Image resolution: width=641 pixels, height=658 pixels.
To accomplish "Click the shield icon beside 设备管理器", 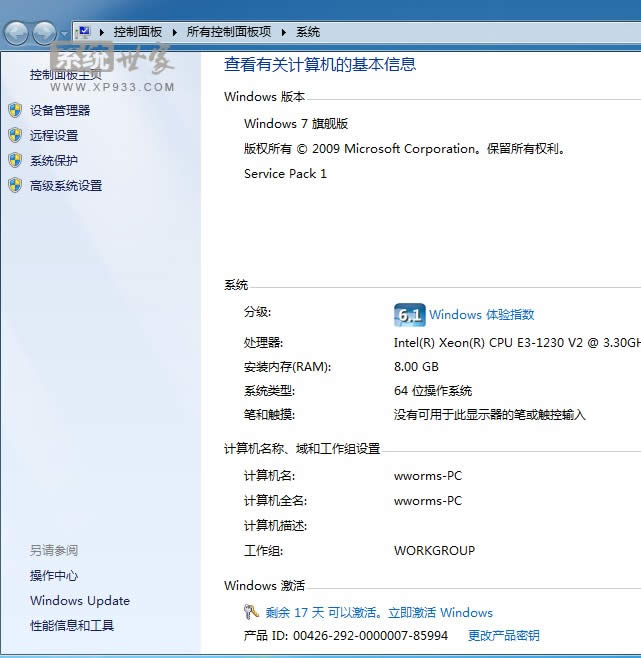I will (14, 110).
